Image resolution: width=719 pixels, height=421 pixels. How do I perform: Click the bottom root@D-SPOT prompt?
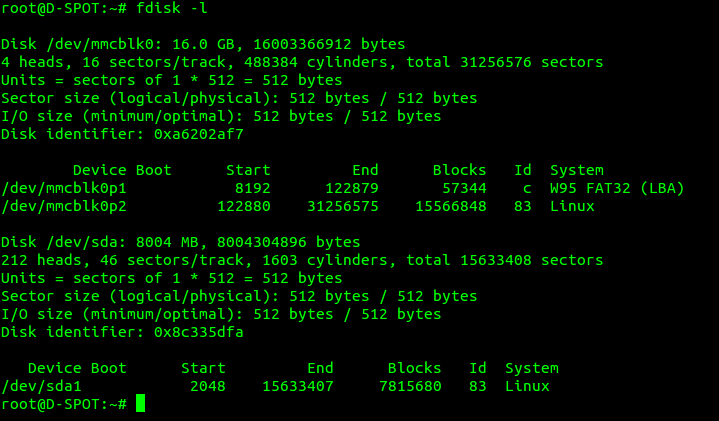pos(64,404)
